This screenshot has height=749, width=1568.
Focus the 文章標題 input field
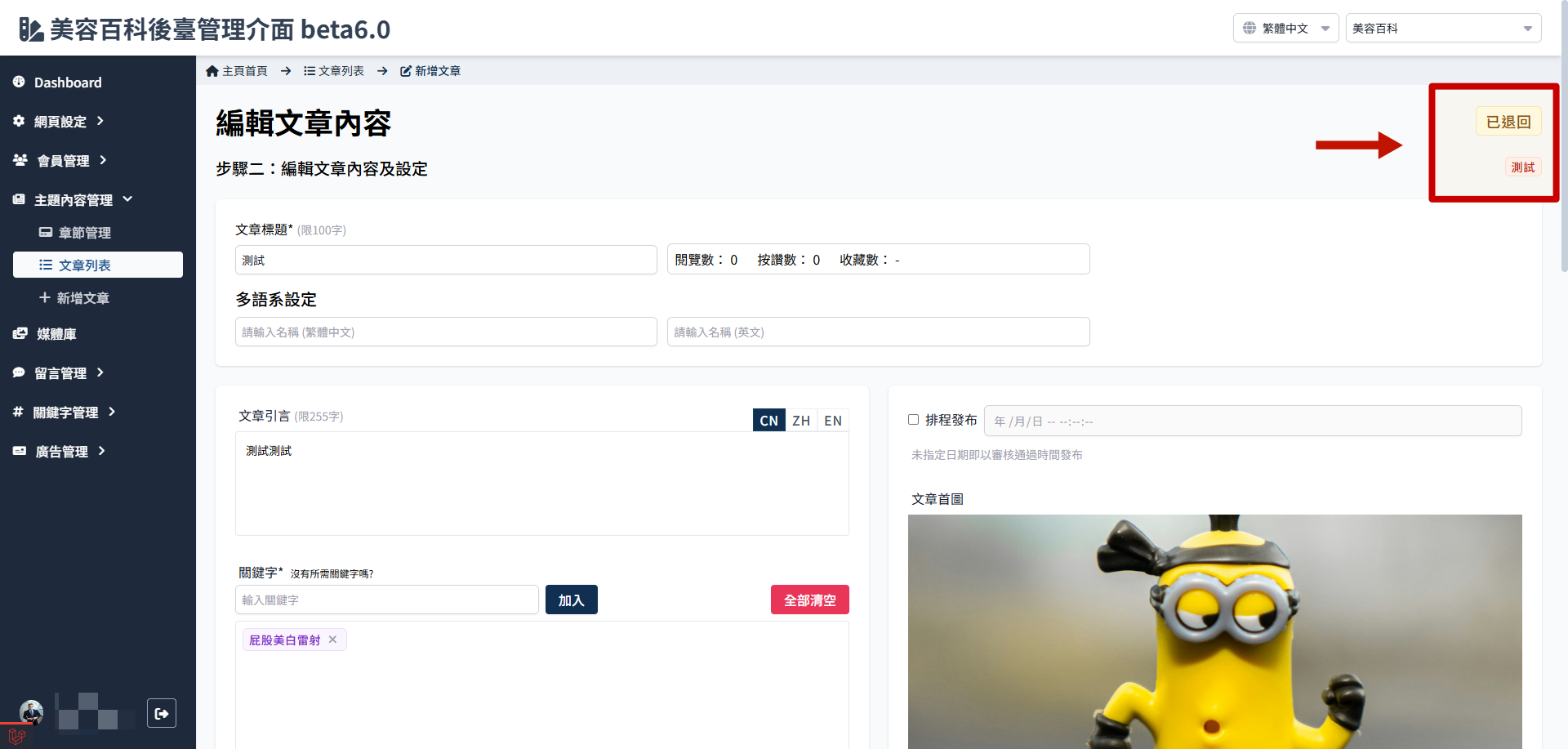pos(446,260)
